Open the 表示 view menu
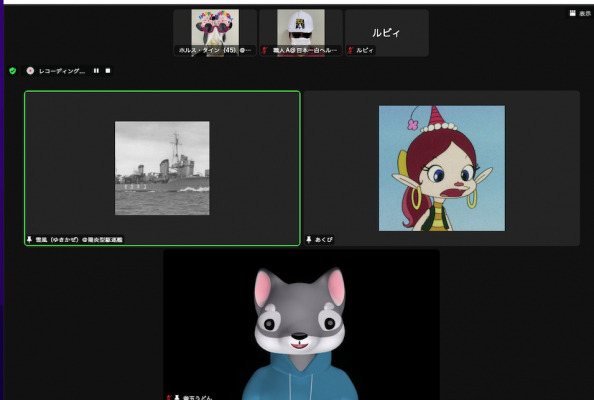This screenshot has height=400, width=594. click(x=585, y=14)
